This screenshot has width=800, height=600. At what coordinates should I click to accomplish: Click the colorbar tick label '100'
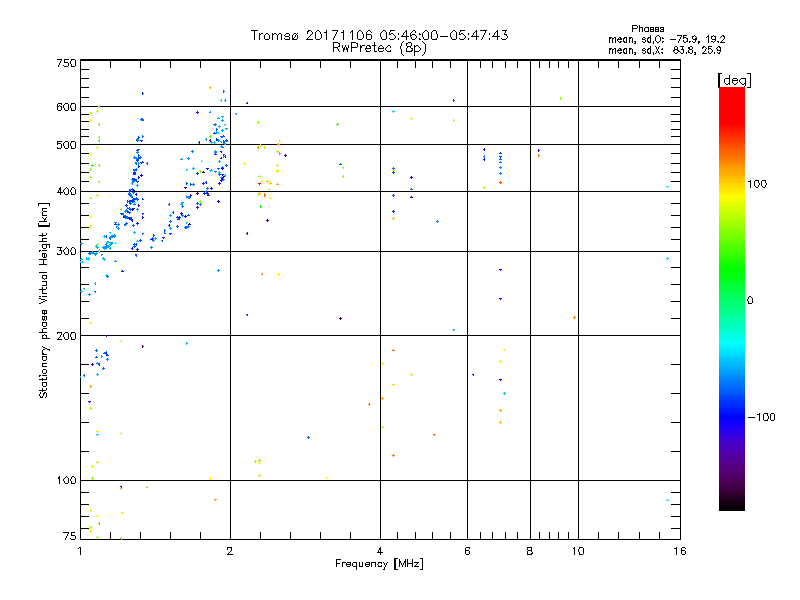coord(757,184)
